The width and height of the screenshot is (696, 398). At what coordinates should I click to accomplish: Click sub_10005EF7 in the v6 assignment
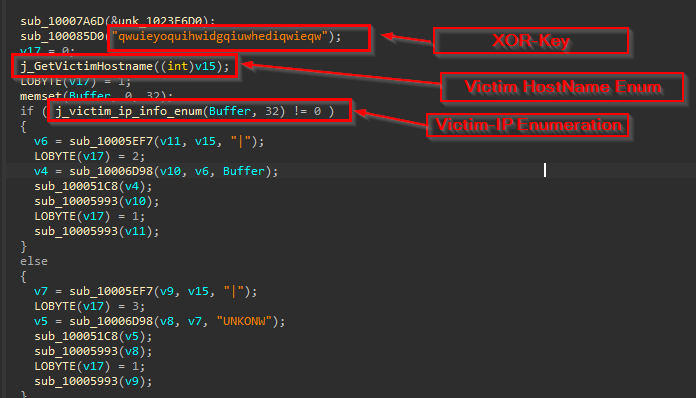[x=111, y=141]
